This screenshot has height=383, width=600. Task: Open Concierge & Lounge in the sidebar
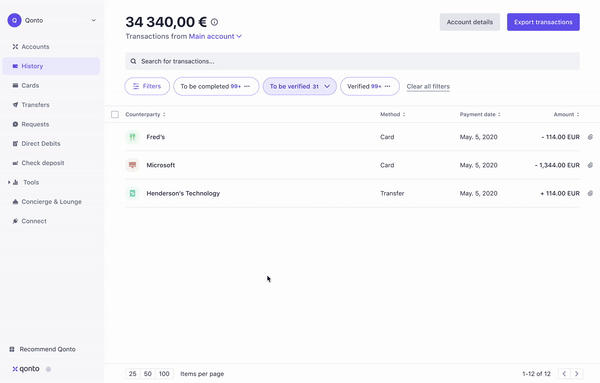pos(51,202)
